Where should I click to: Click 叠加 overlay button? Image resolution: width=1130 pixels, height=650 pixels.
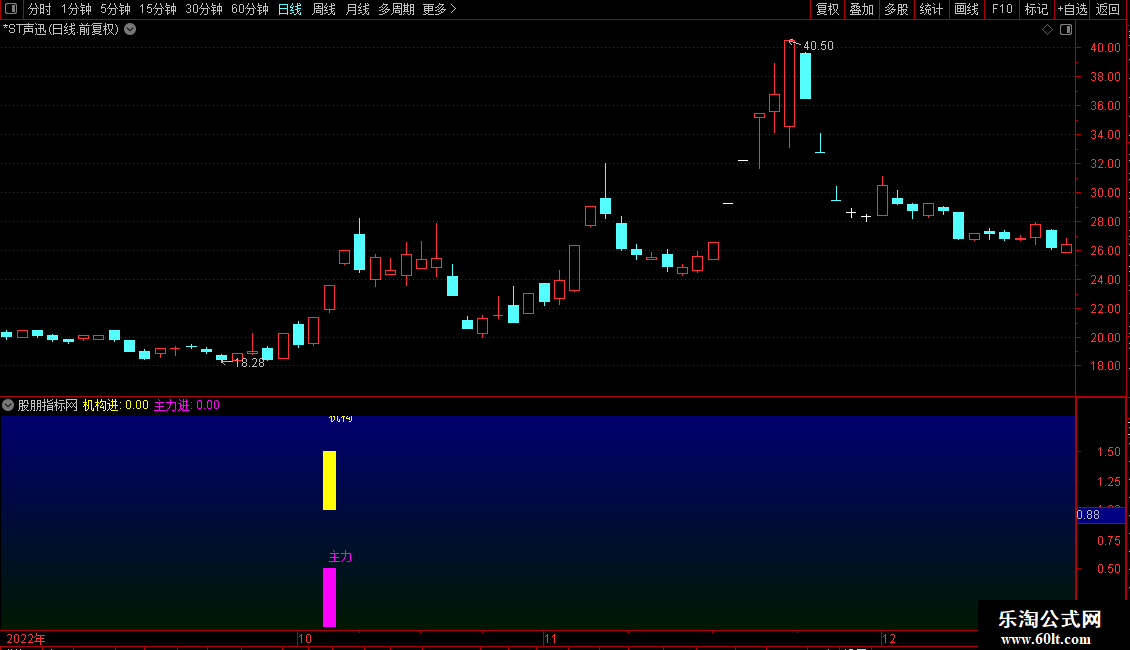tap(861, 9)
